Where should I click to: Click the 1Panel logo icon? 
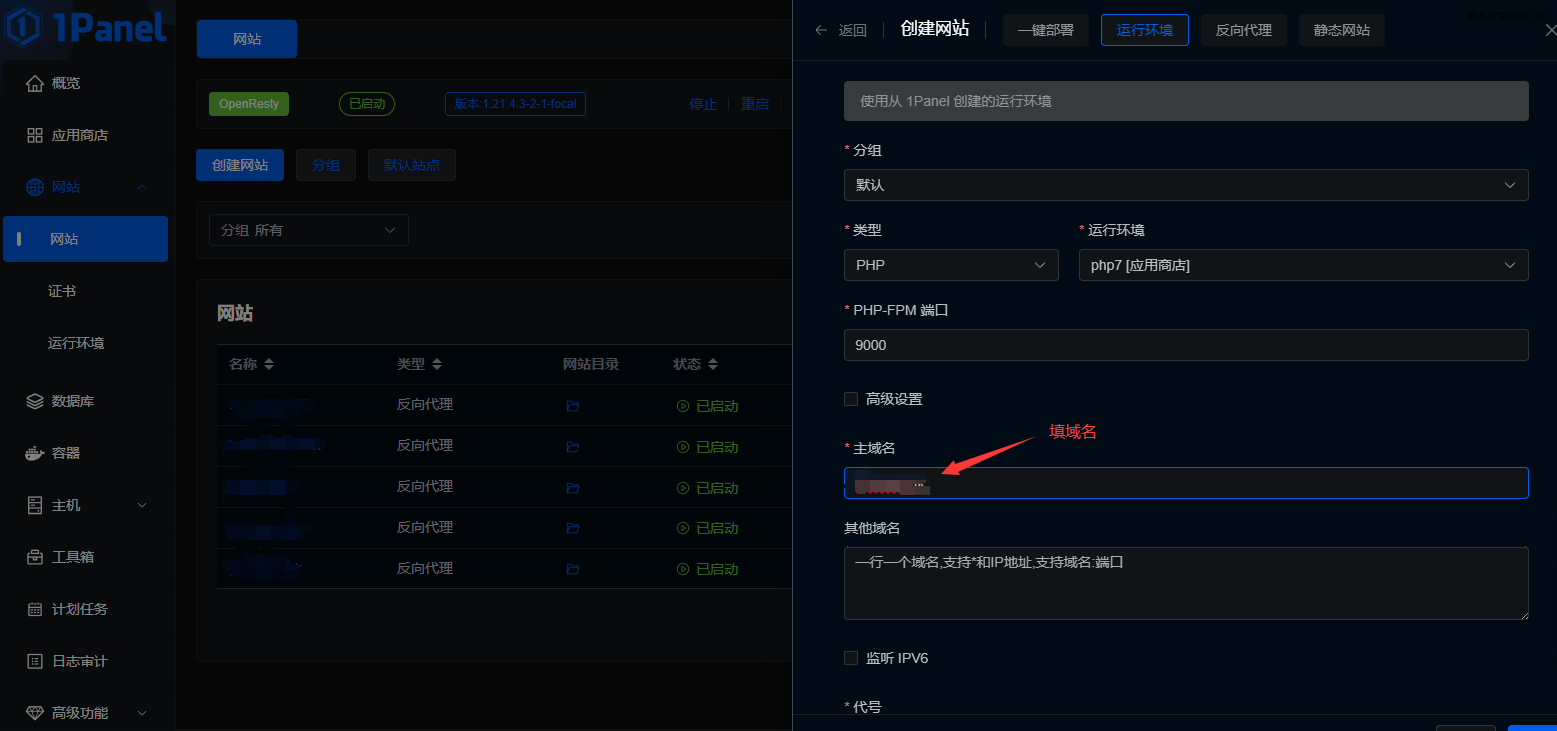click(23, 27)
